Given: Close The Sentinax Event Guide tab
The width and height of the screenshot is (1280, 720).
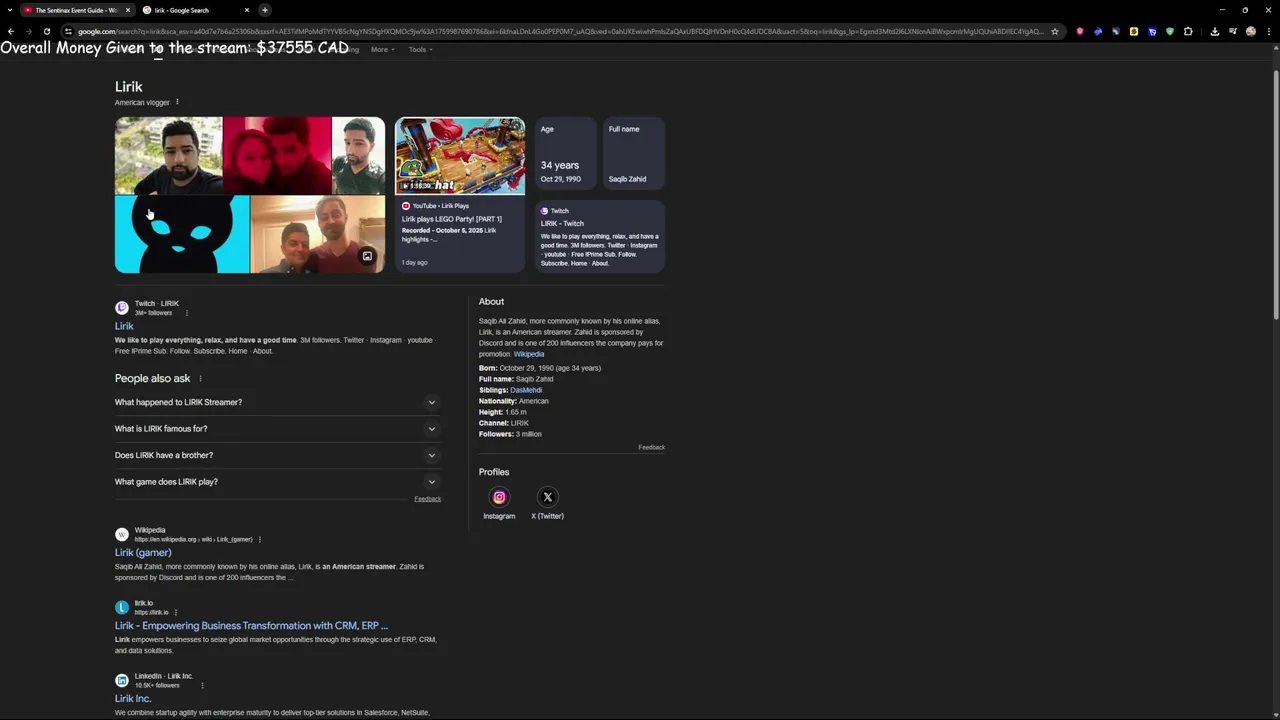Looking at the screenshot, I should 128,10.
